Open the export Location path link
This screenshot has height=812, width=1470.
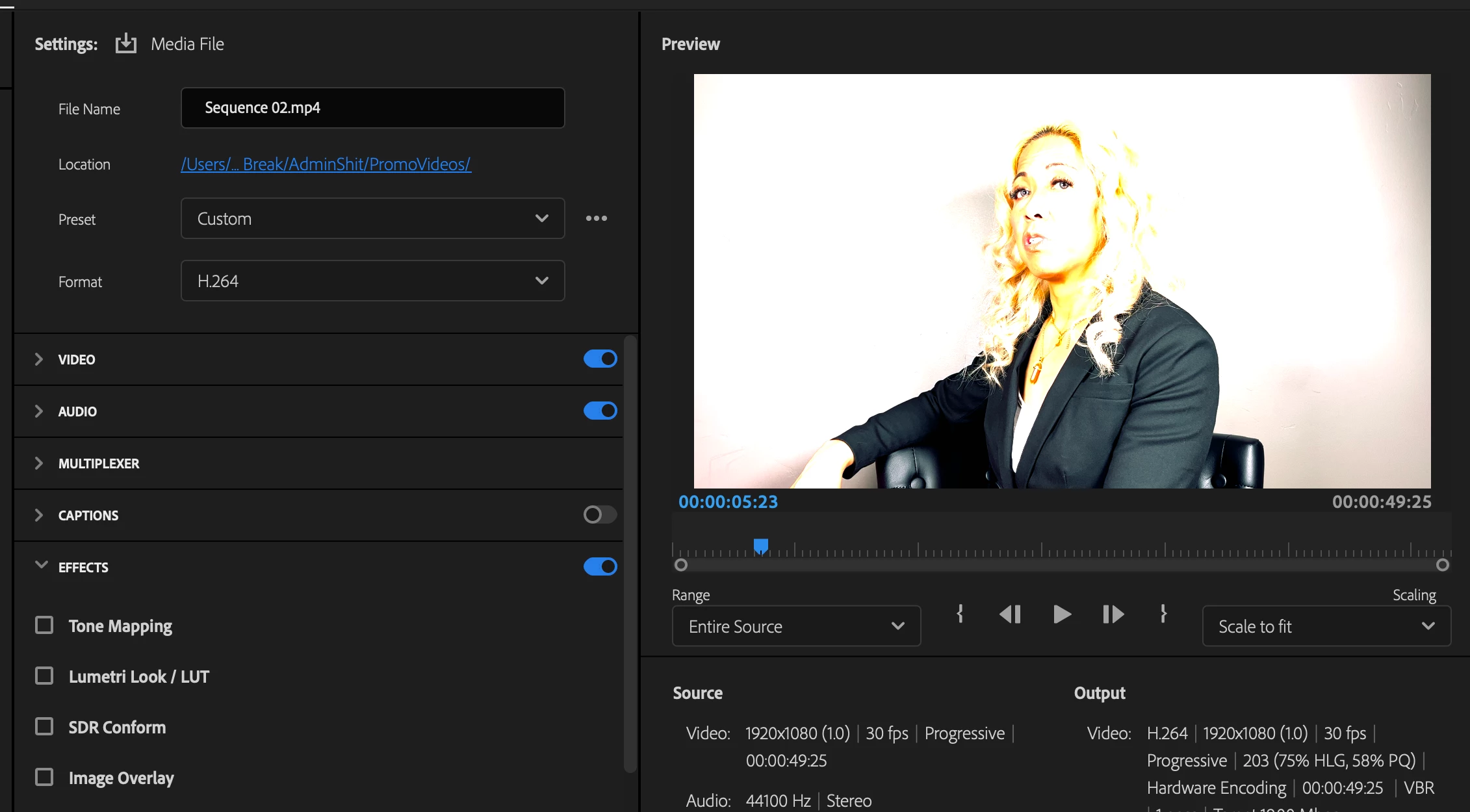pos(326,164)
